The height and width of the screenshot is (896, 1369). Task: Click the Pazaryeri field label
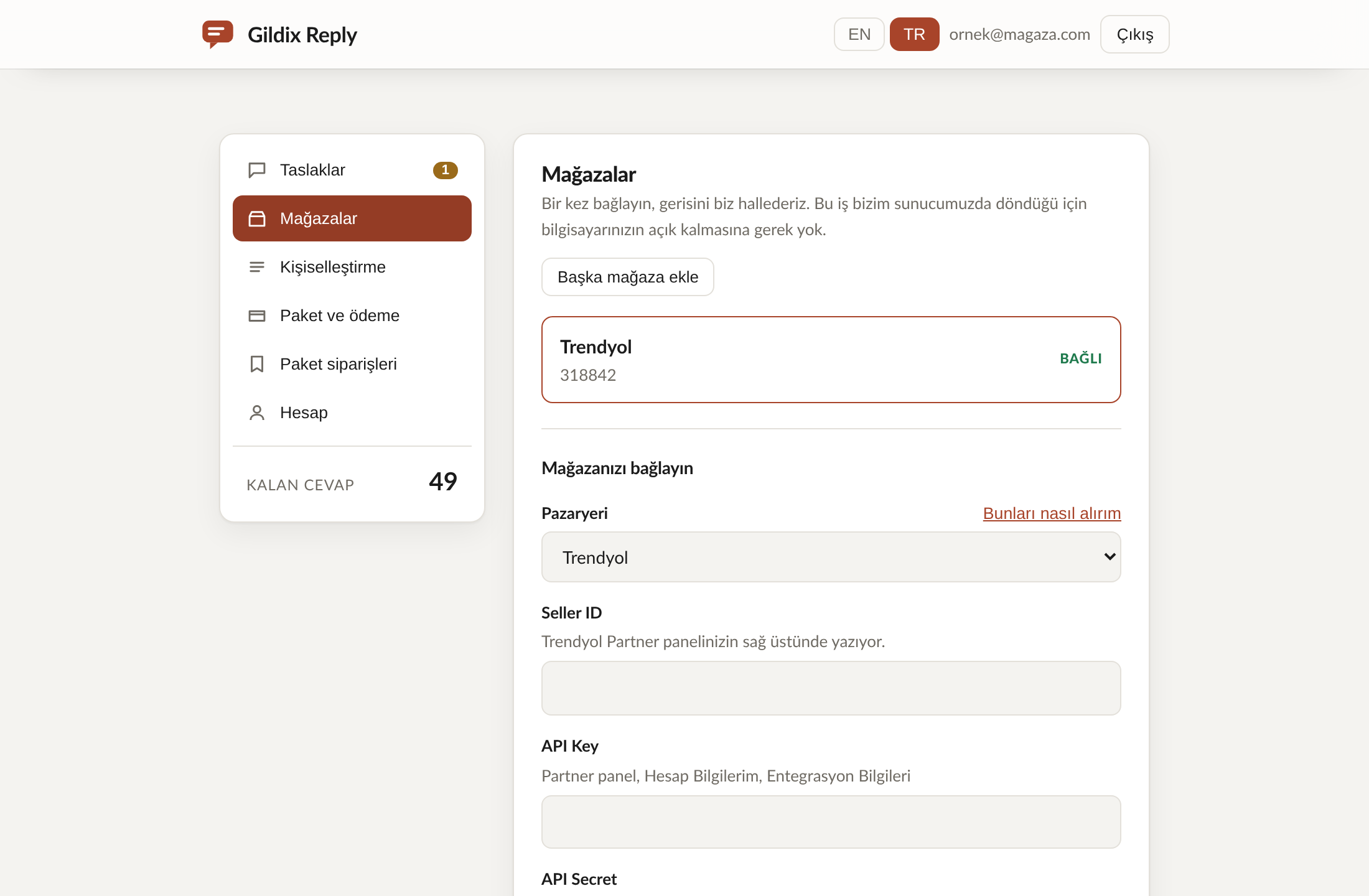click(x=574, y=513)
